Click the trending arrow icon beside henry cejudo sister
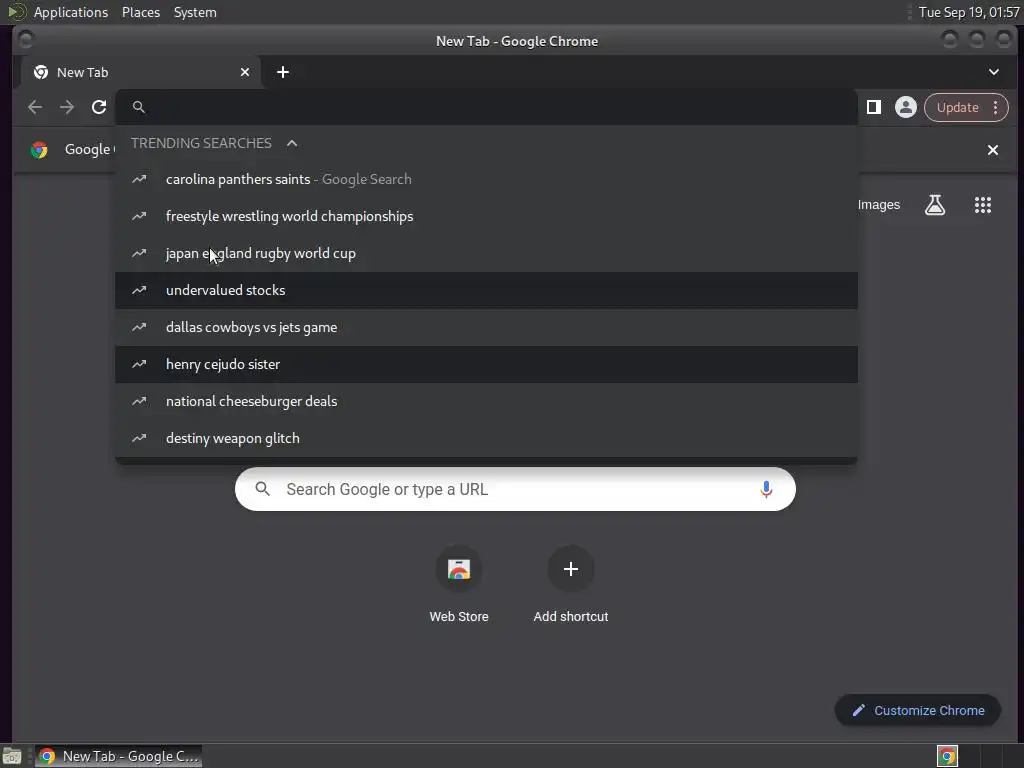 click(138, 364)
